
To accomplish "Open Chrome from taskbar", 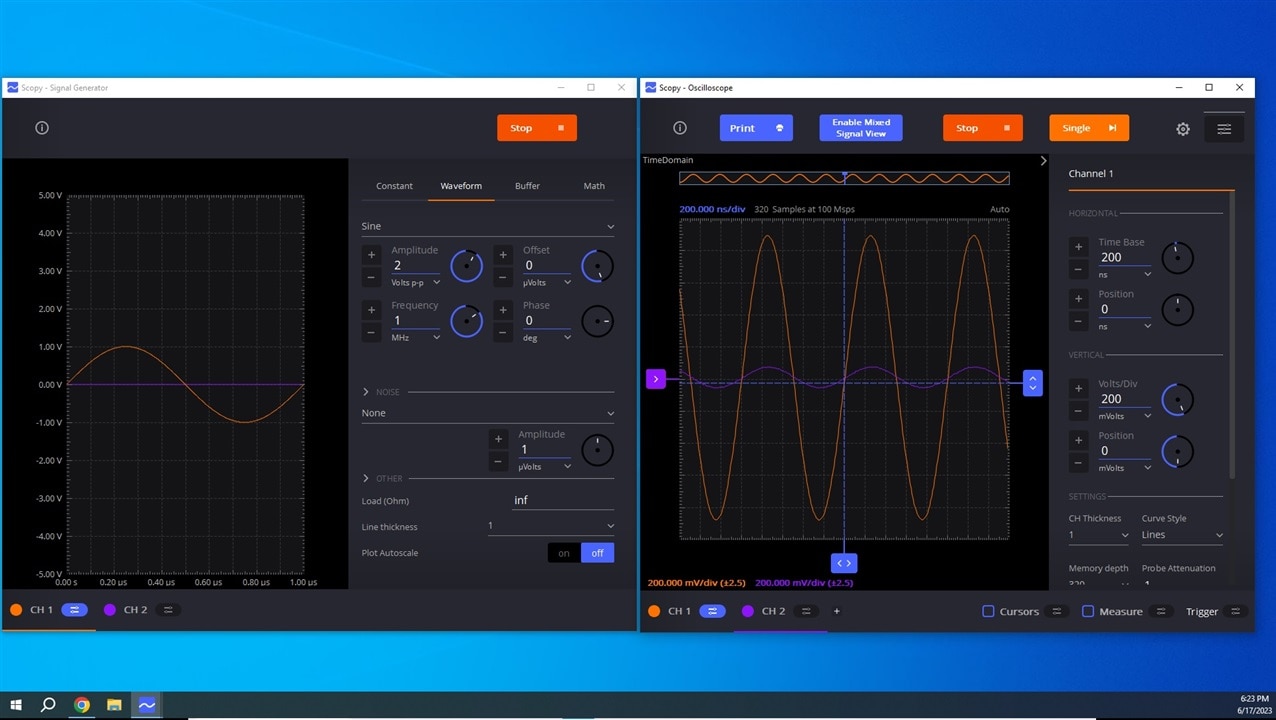I will pos(82,705).
